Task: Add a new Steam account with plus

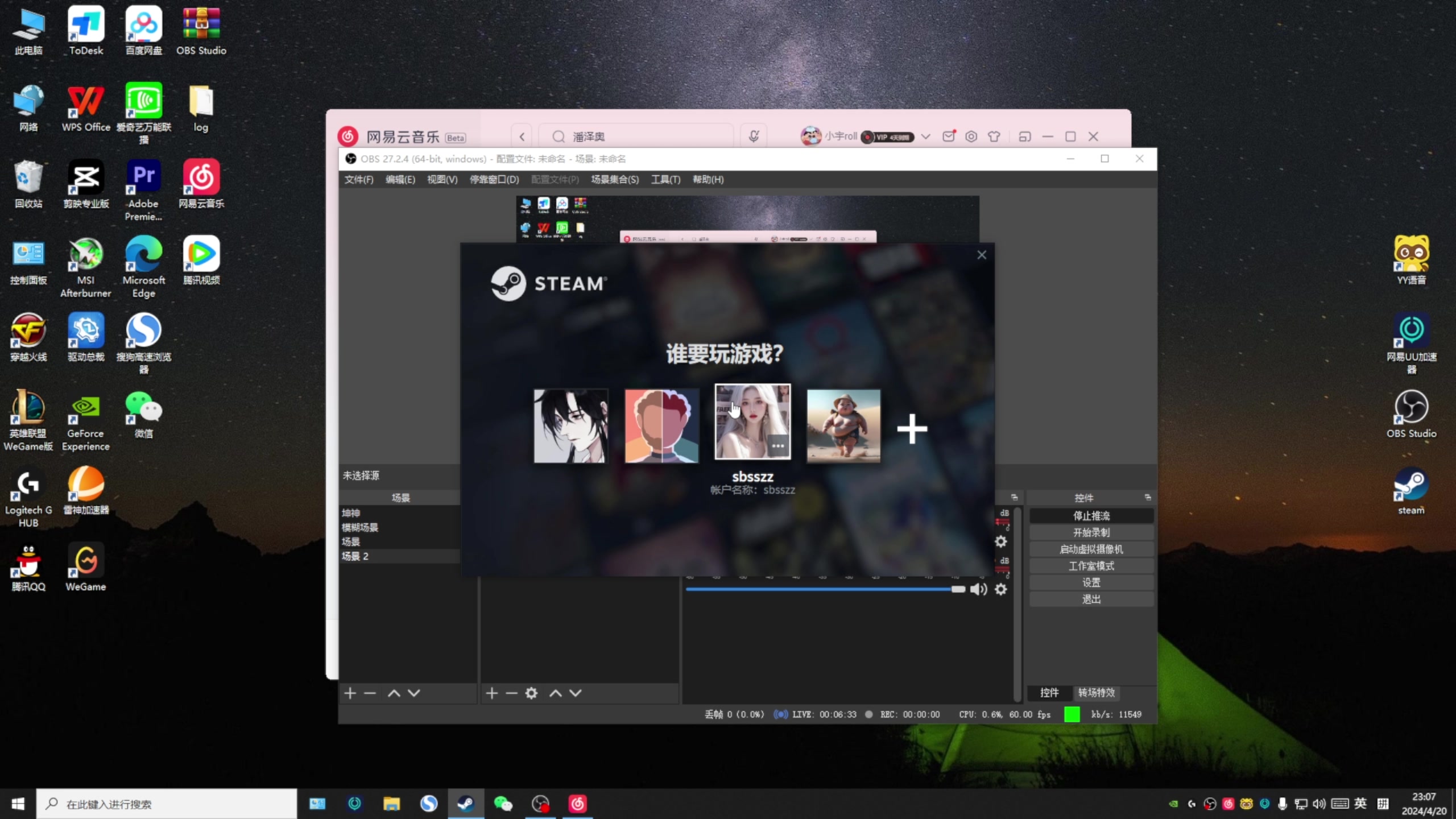Action: tap(912, 429)
